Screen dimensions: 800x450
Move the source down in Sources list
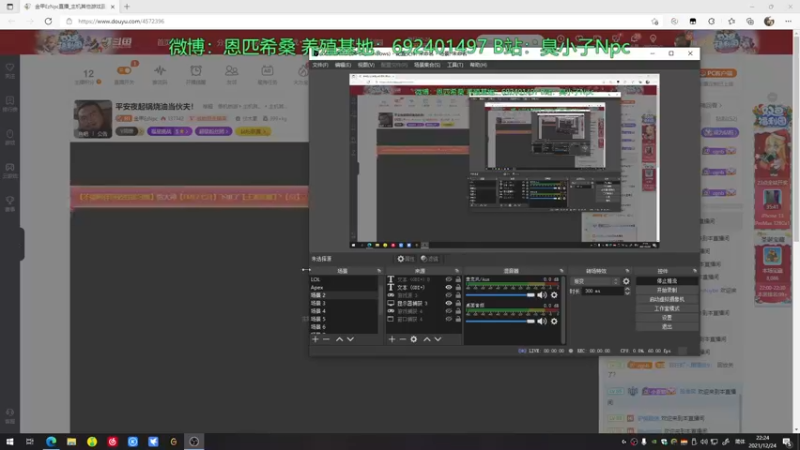tap(438, 339)
